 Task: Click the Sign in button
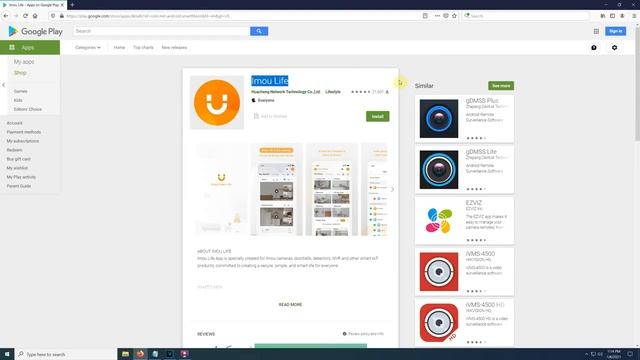(x=616, y=31)
